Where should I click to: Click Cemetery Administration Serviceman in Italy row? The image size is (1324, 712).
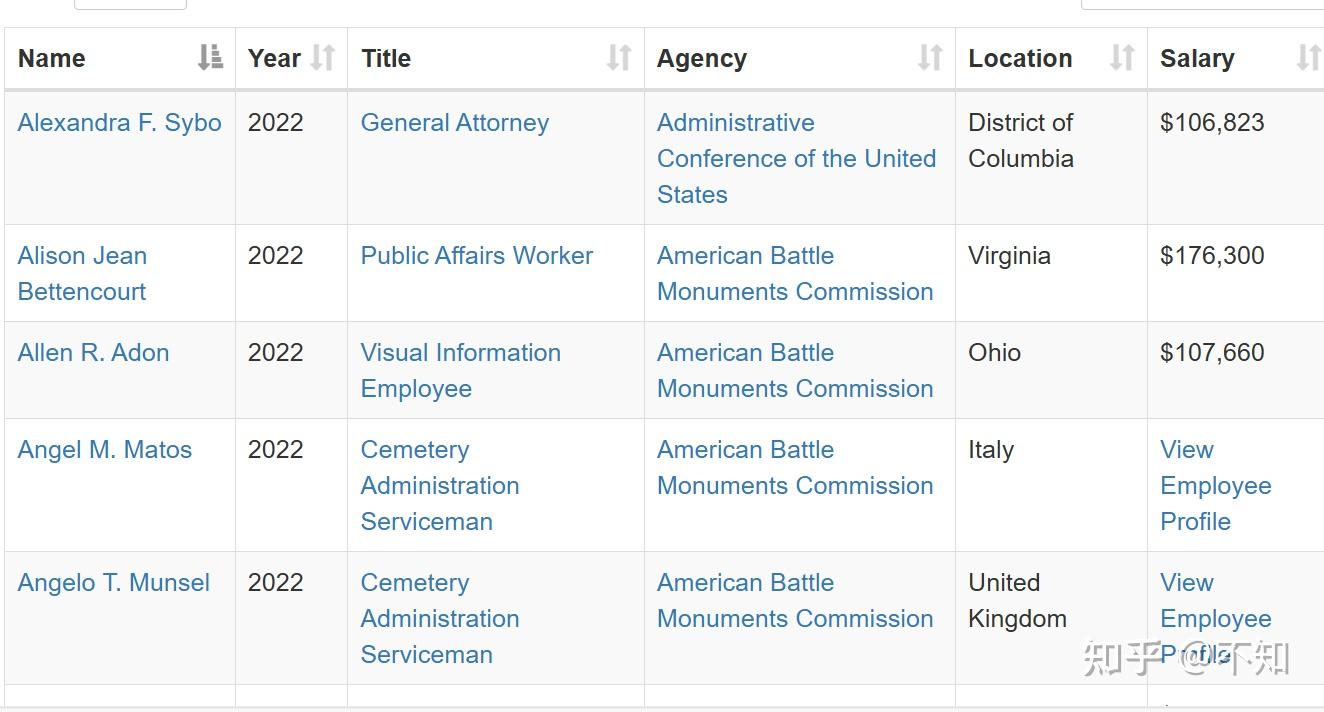click(x=440, y=486)
